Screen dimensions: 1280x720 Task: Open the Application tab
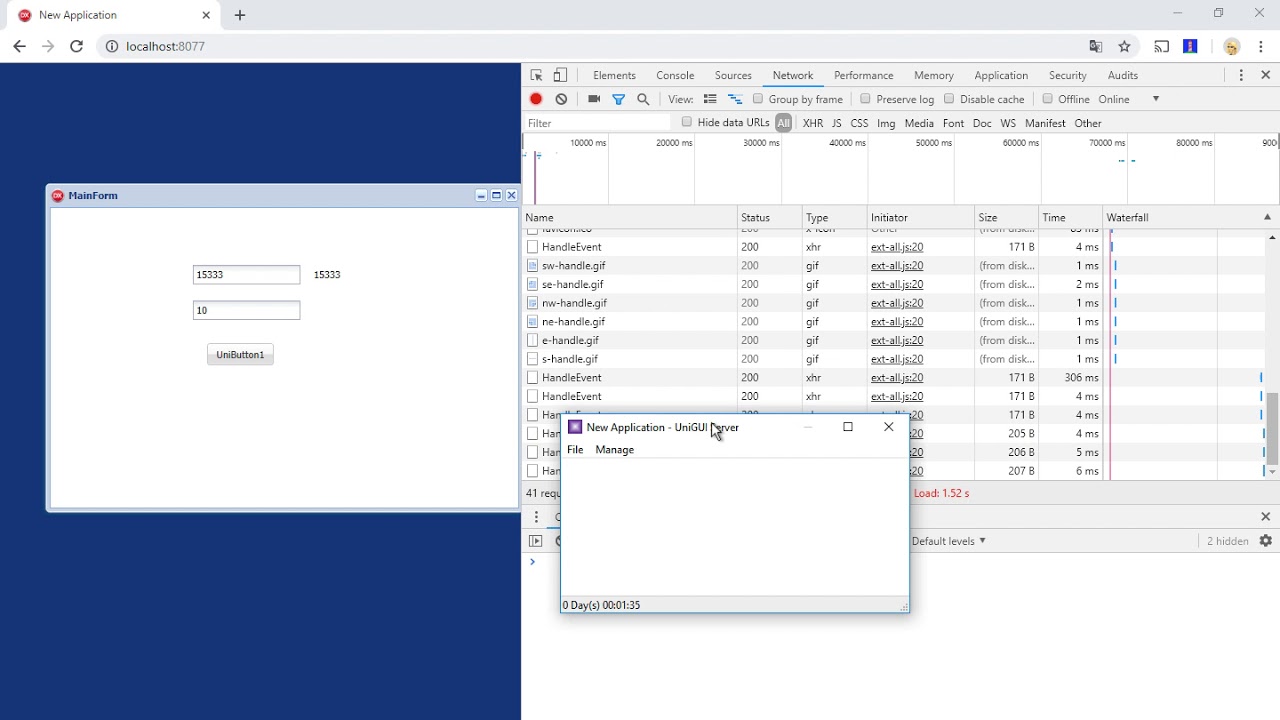(x=1001, y=75)
